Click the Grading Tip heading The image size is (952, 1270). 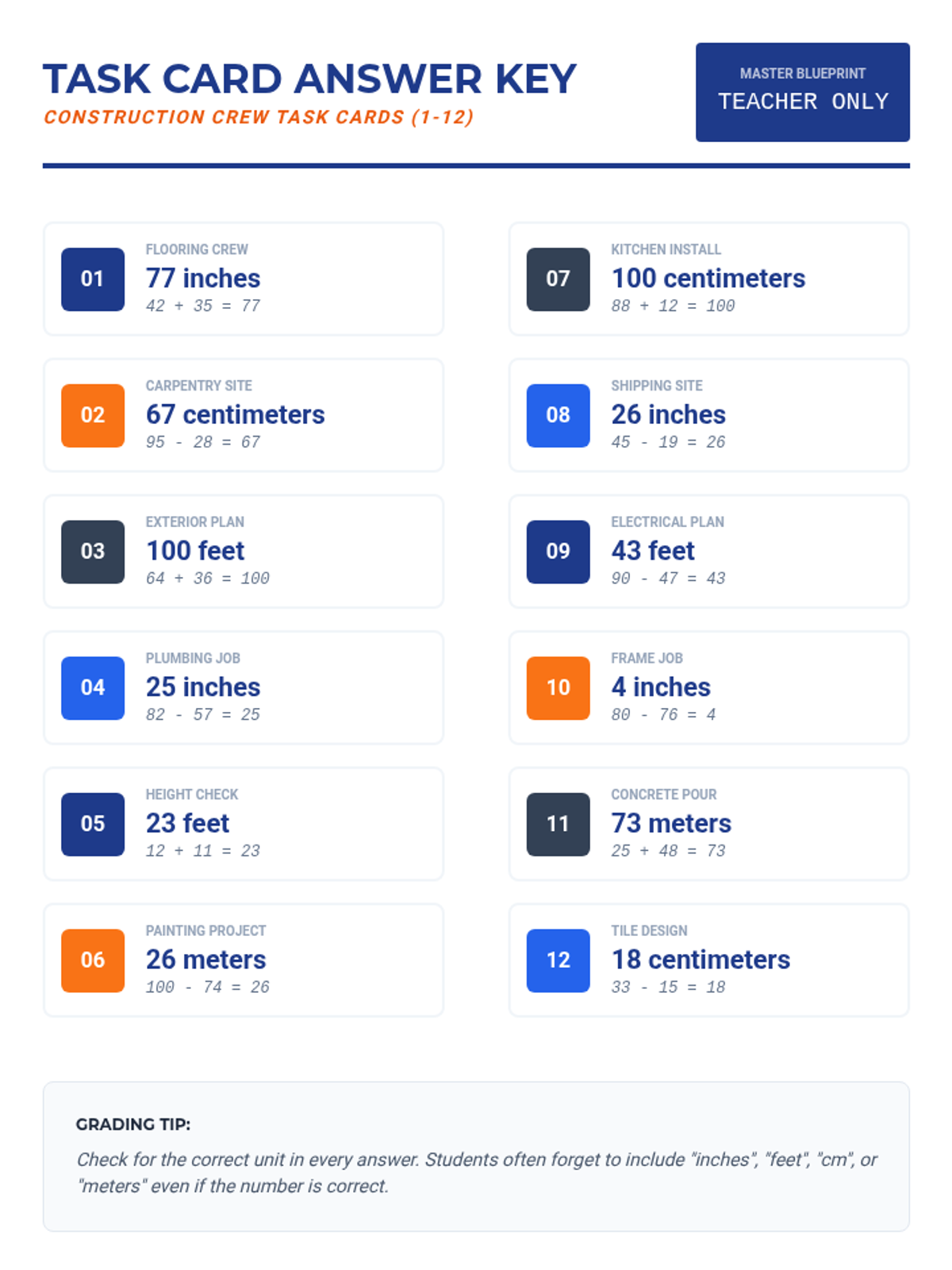pos(132,1124)
